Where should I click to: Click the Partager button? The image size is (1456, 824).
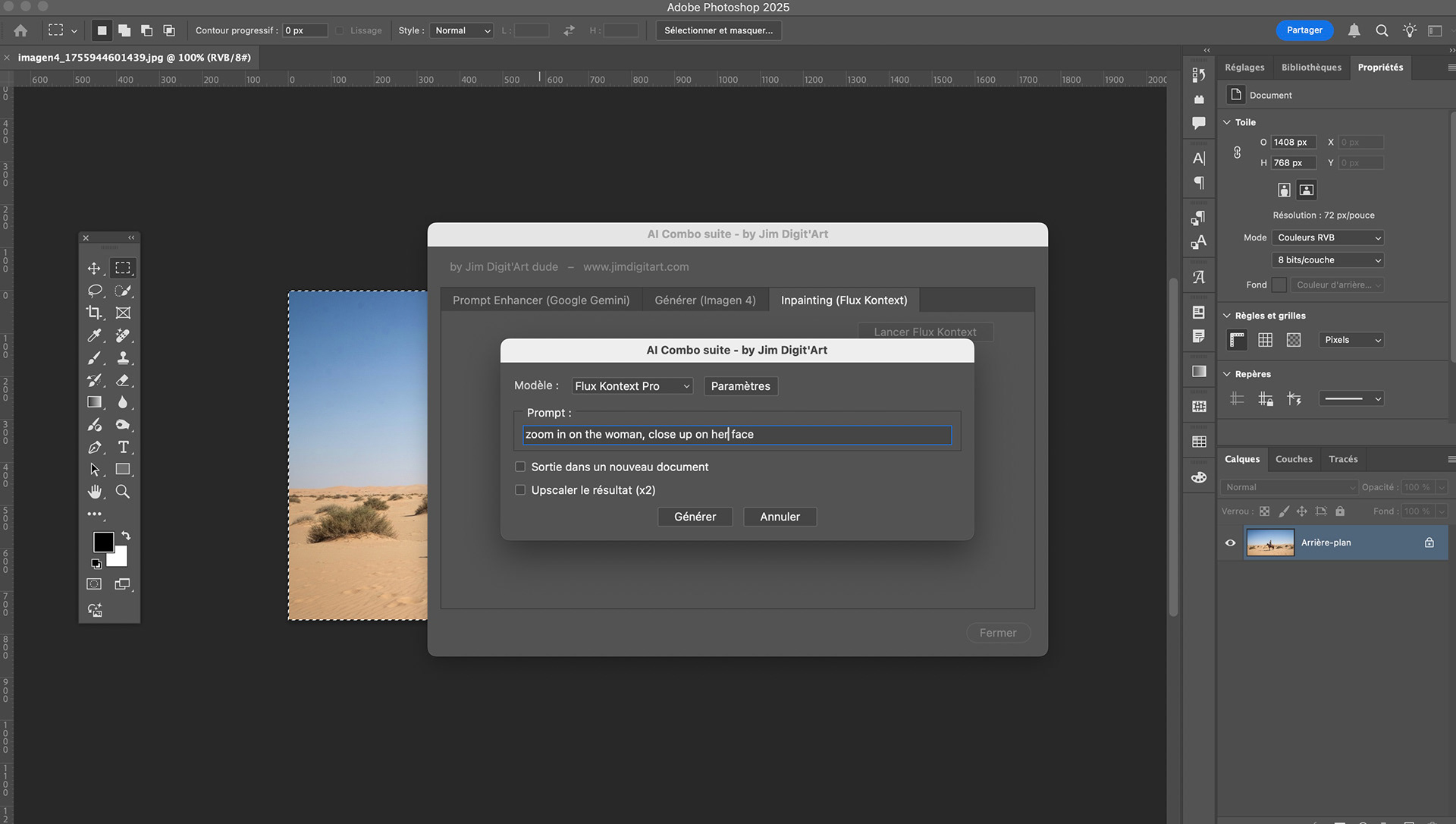coord(1304,30)
